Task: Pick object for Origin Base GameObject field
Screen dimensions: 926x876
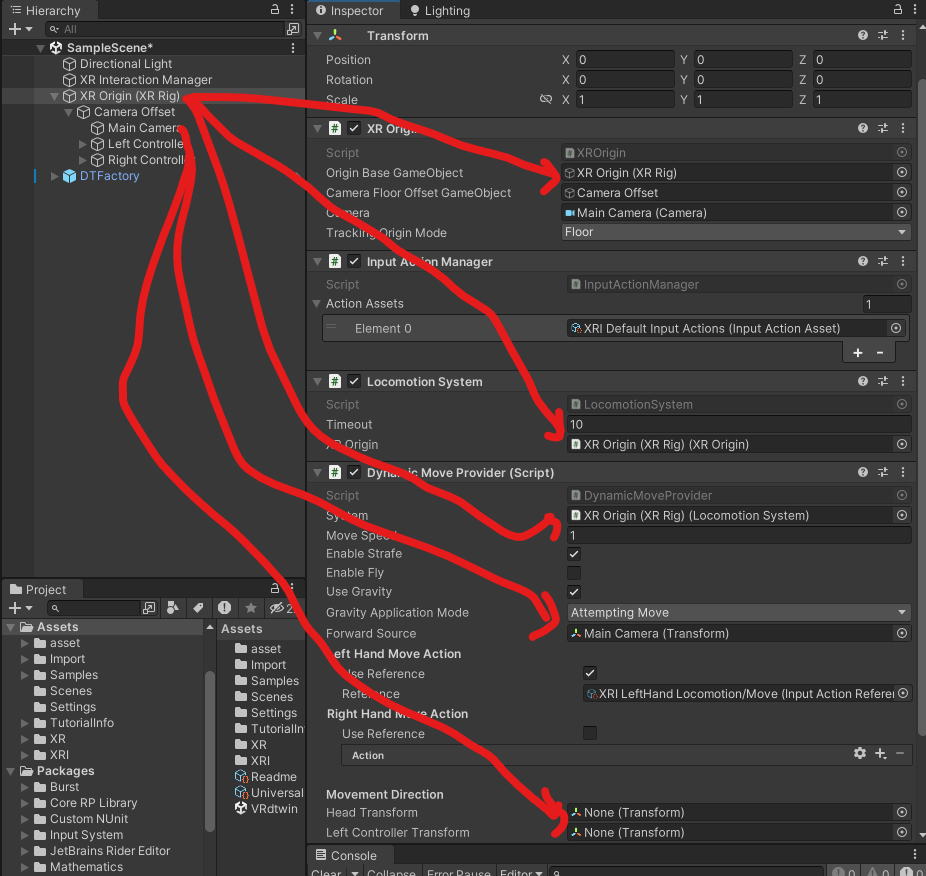Action: [902, 172]
